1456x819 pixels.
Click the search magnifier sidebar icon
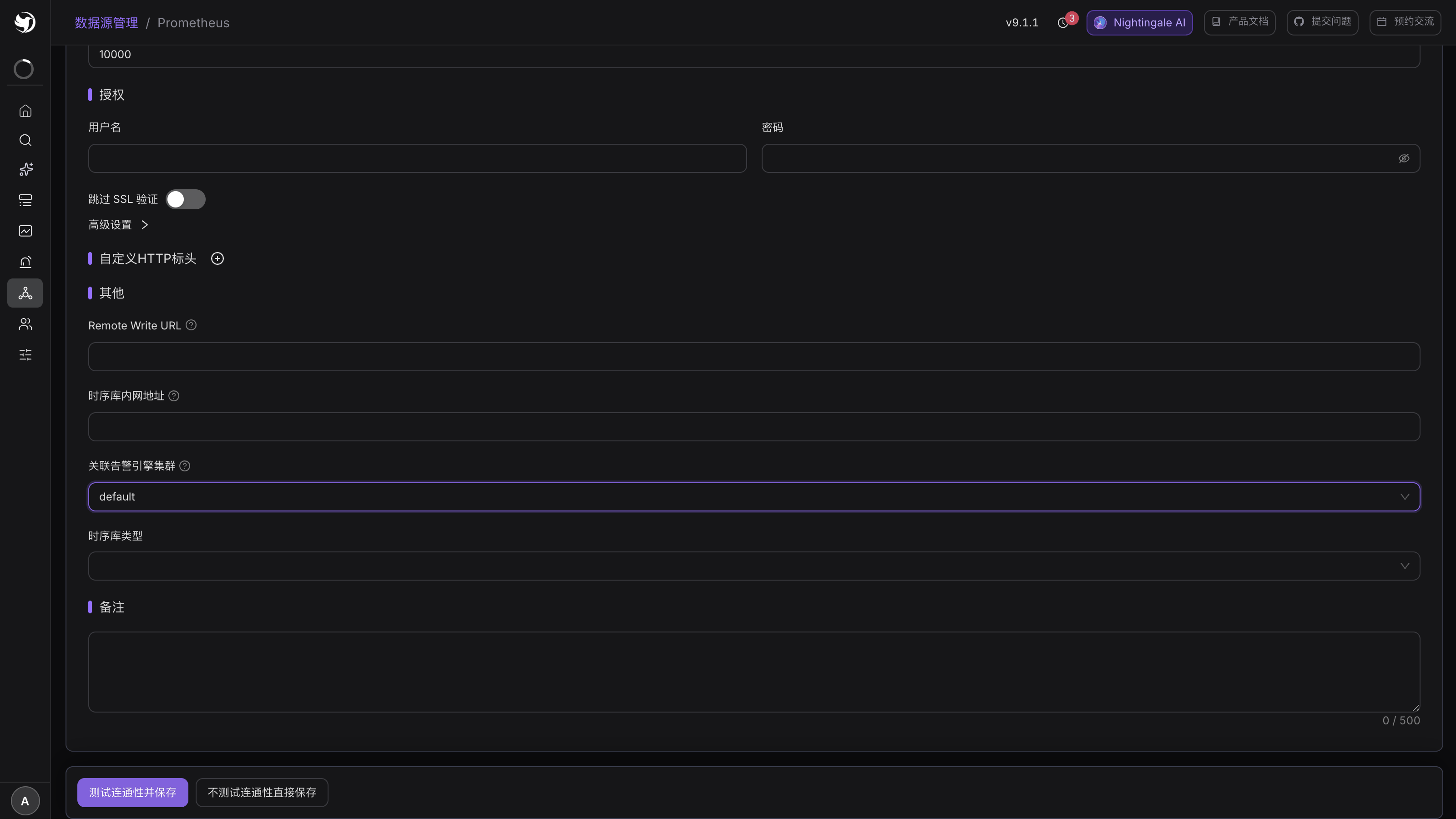pyautogui.click(x=25, y=140)
